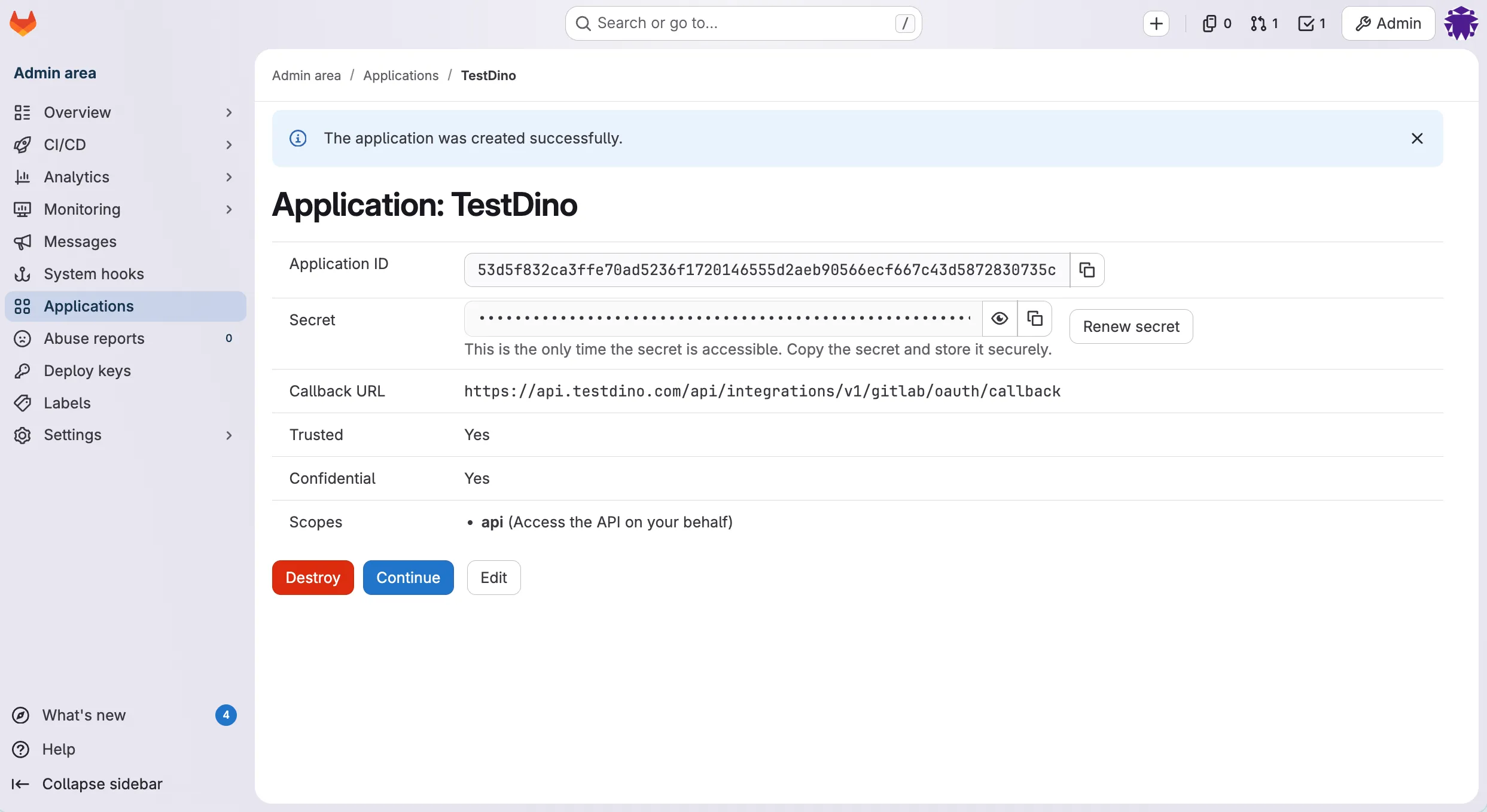Image resolution: width=1487 pixels, height=812 pixels.
Task: Click the GitLab logo
Action: pos(23,23)
